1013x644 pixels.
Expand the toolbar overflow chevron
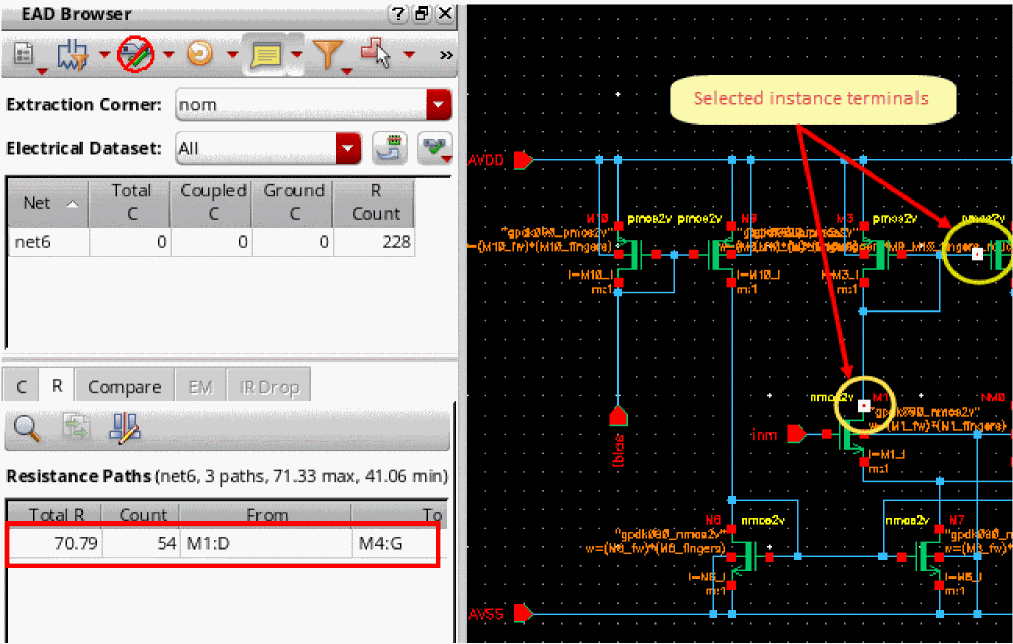pos(446,54)
